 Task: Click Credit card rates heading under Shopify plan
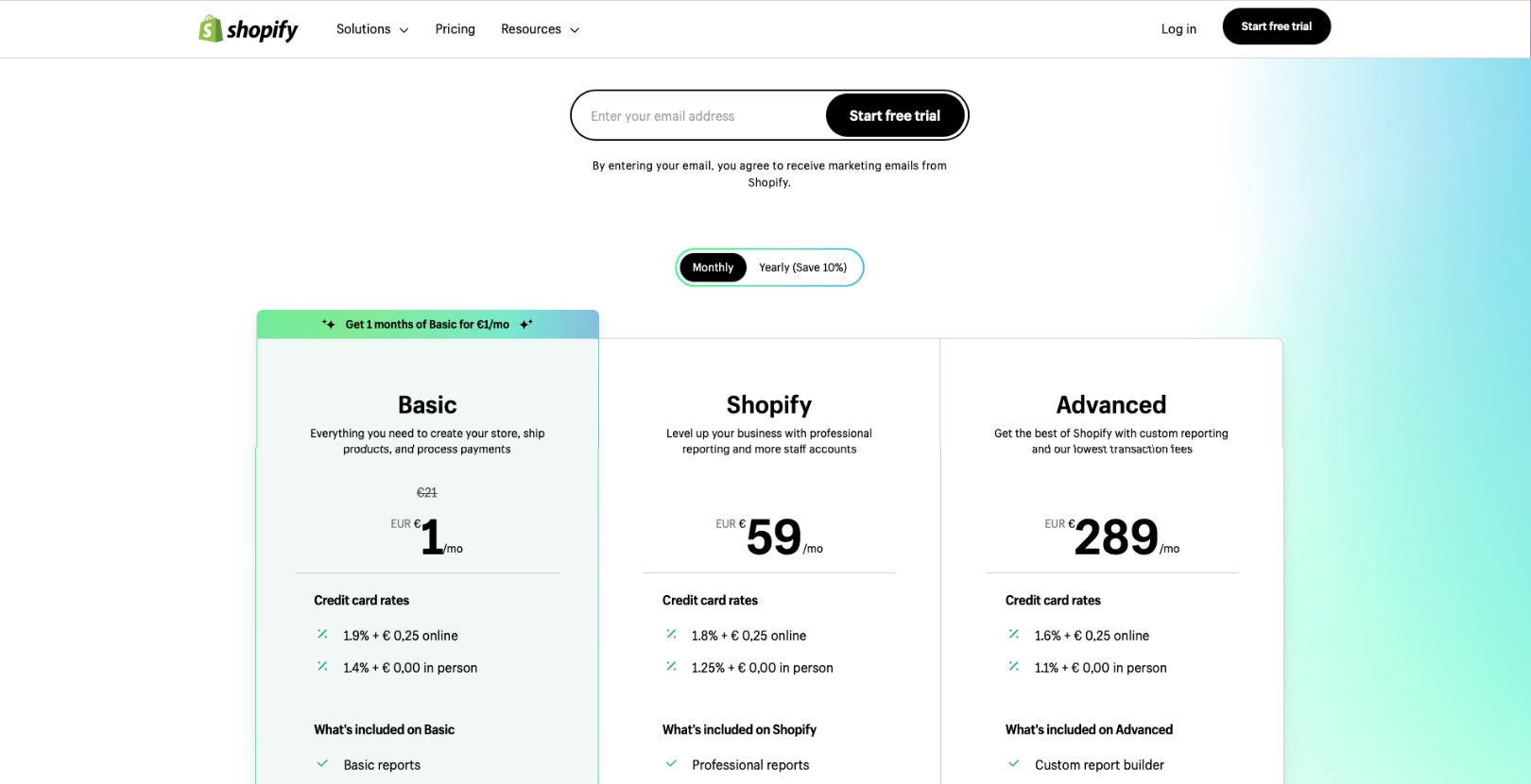[x=710, y=600]
